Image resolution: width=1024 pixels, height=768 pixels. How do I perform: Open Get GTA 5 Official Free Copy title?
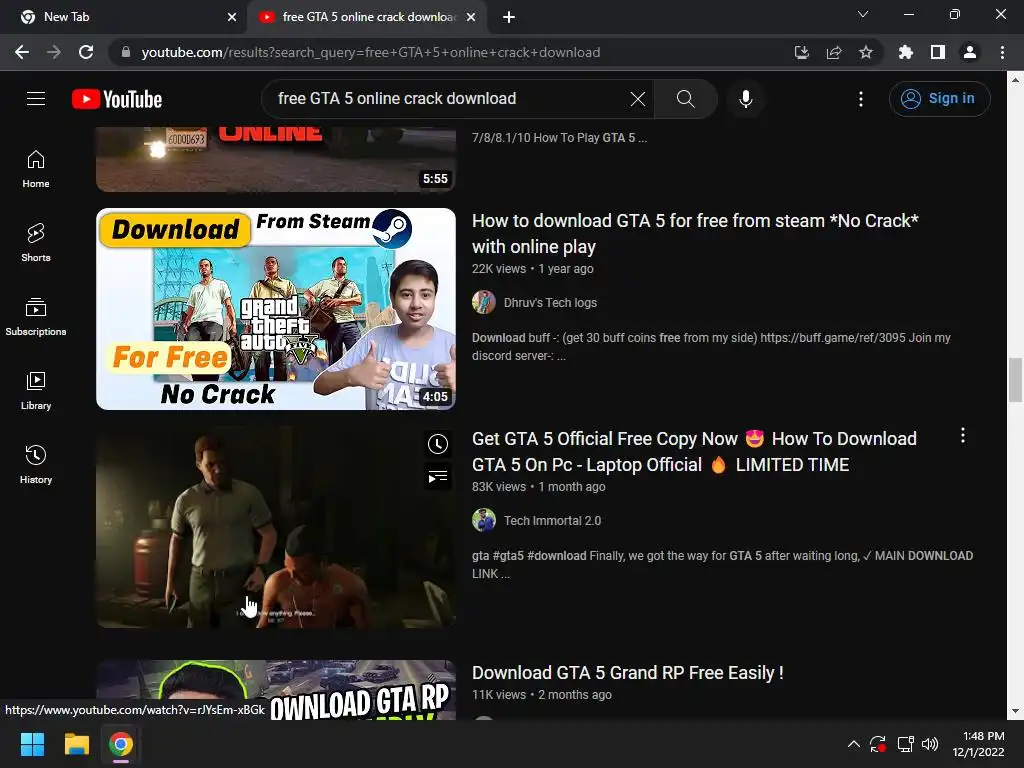click(694, 452)
